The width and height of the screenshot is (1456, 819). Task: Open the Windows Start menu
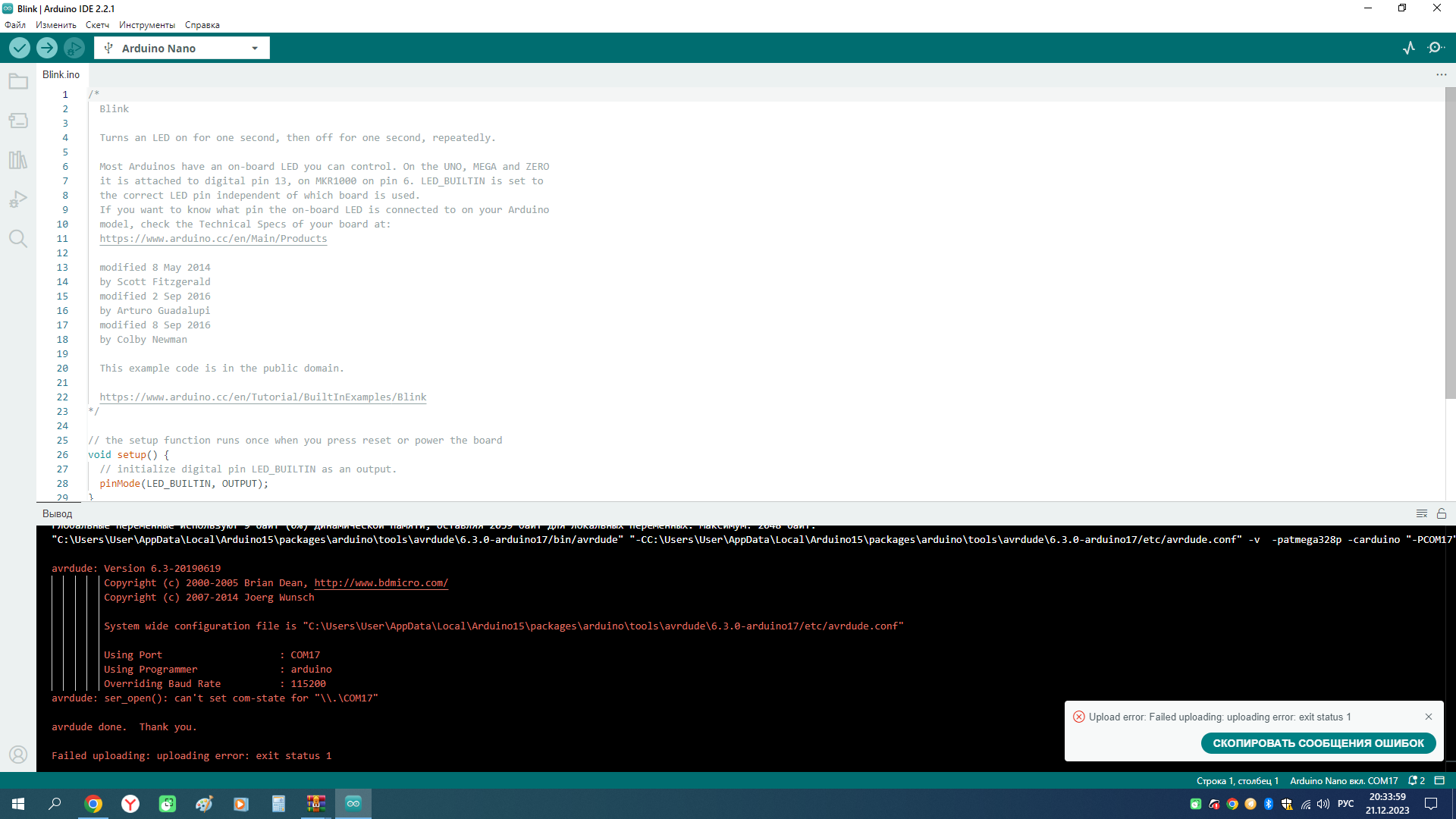click(18, 804)
